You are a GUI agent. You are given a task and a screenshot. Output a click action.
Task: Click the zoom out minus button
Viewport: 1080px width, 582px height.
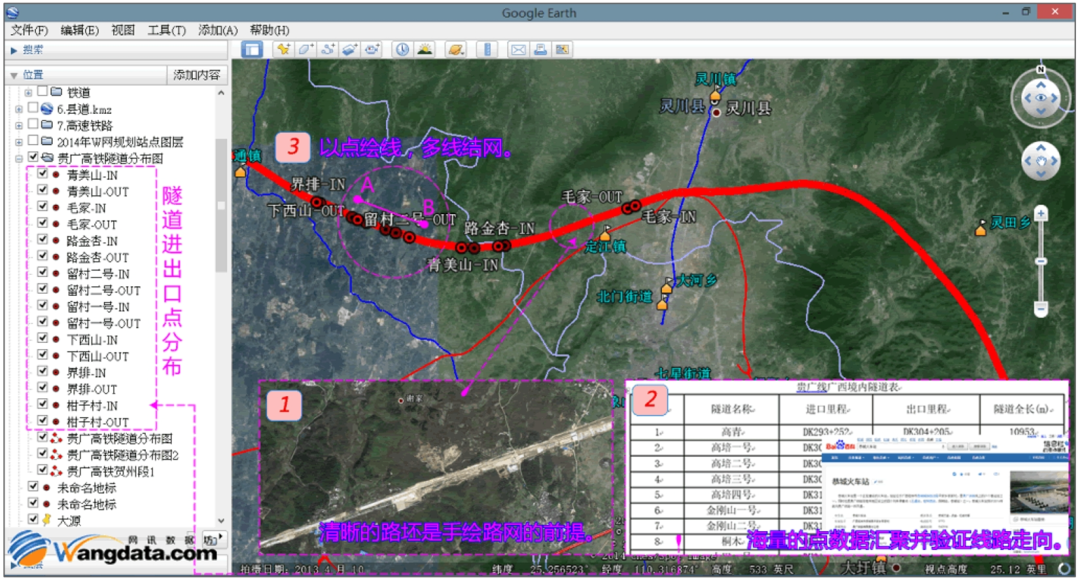[1041, 309]
